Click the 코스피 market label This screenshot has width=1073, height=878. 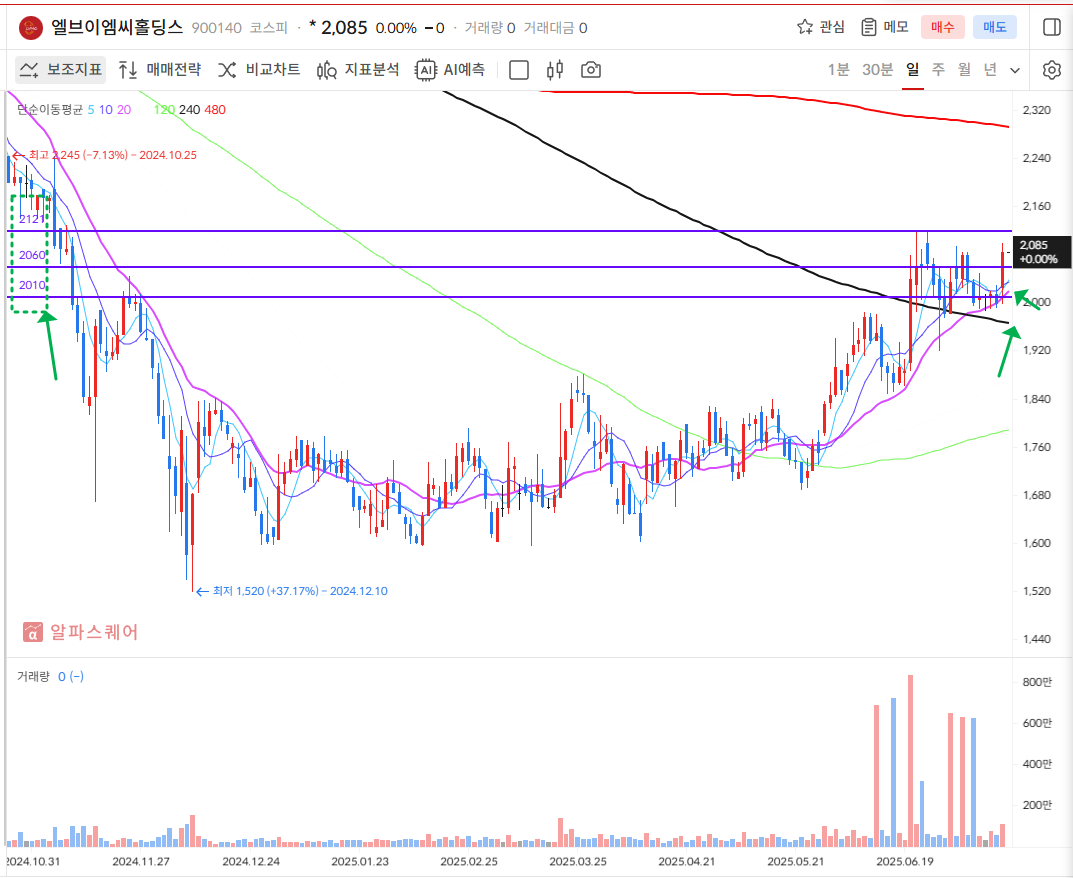tap(268, 28)
